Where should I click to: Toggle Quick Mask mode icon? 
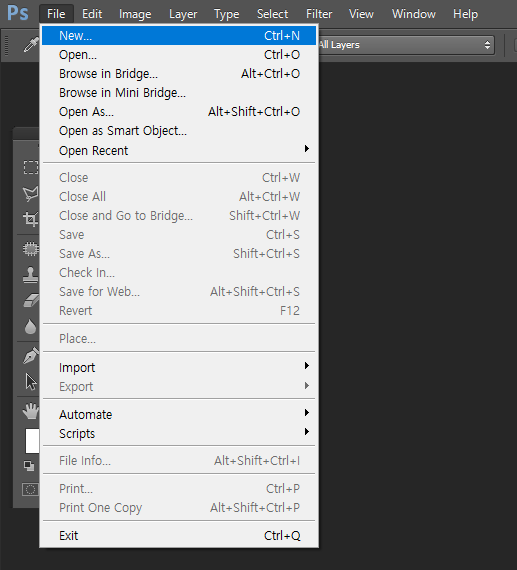(30, 489)
